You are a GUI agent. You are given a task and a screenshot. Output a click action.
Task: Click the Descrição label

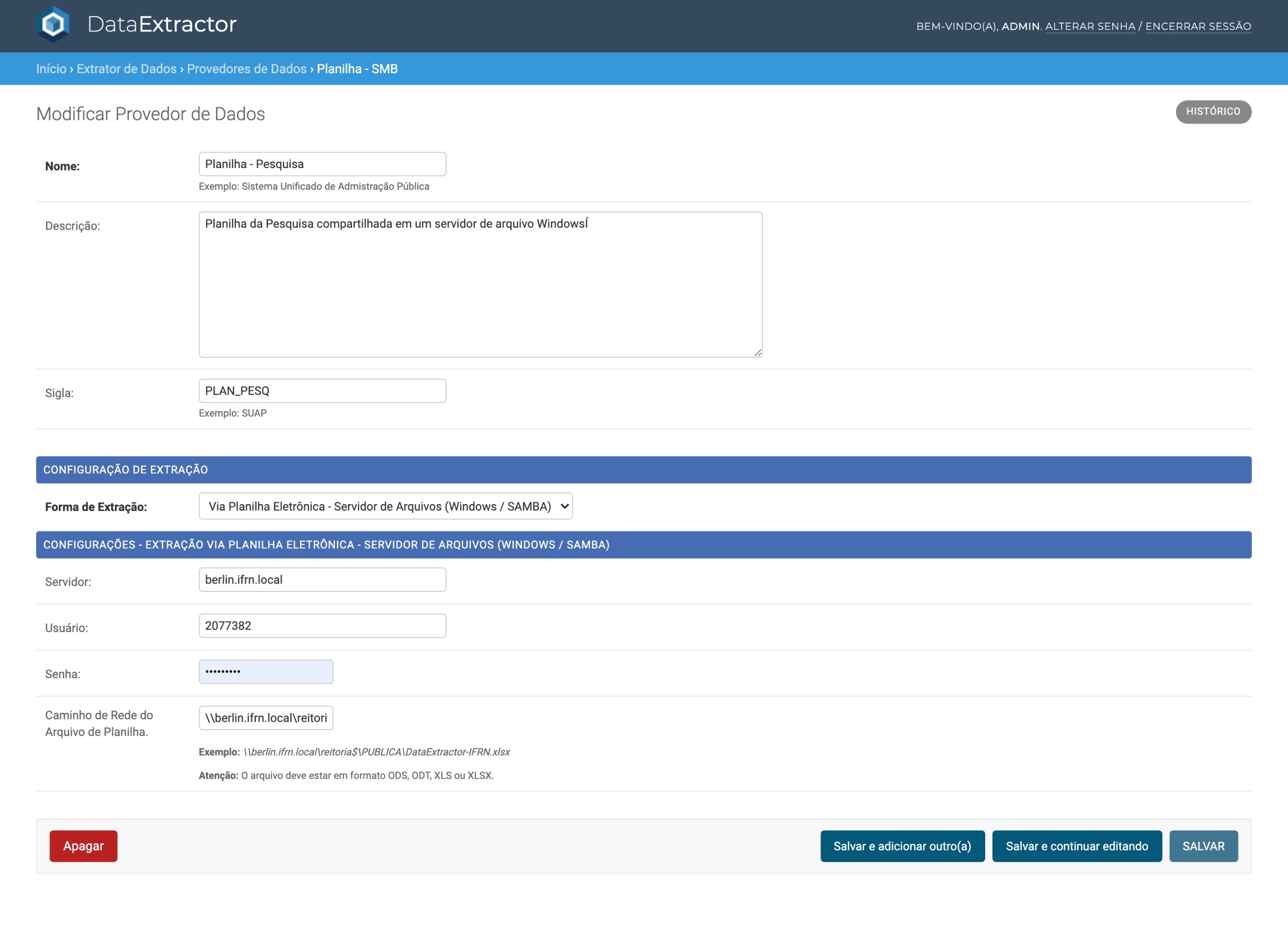73,226
